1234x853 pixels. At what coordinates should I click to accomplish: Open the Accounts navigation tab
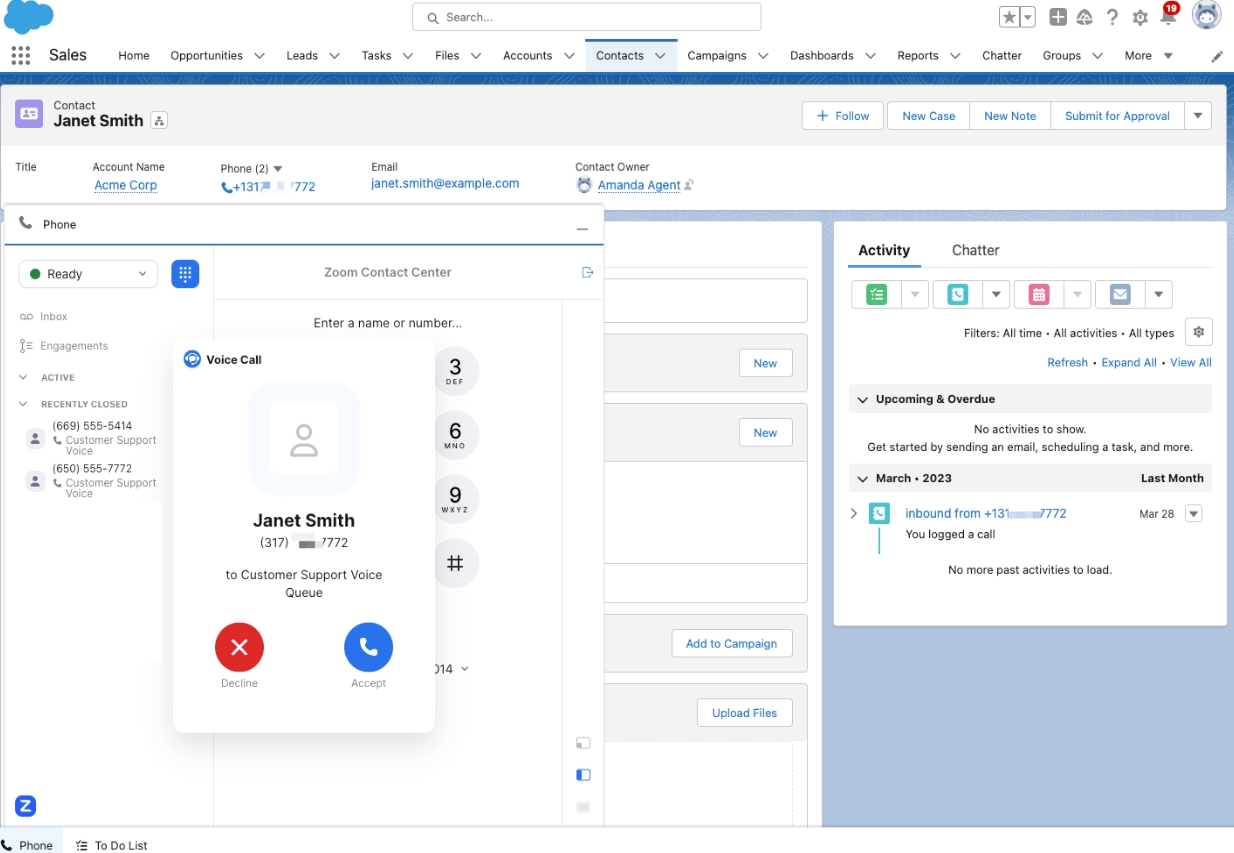(x=527, y=56)
